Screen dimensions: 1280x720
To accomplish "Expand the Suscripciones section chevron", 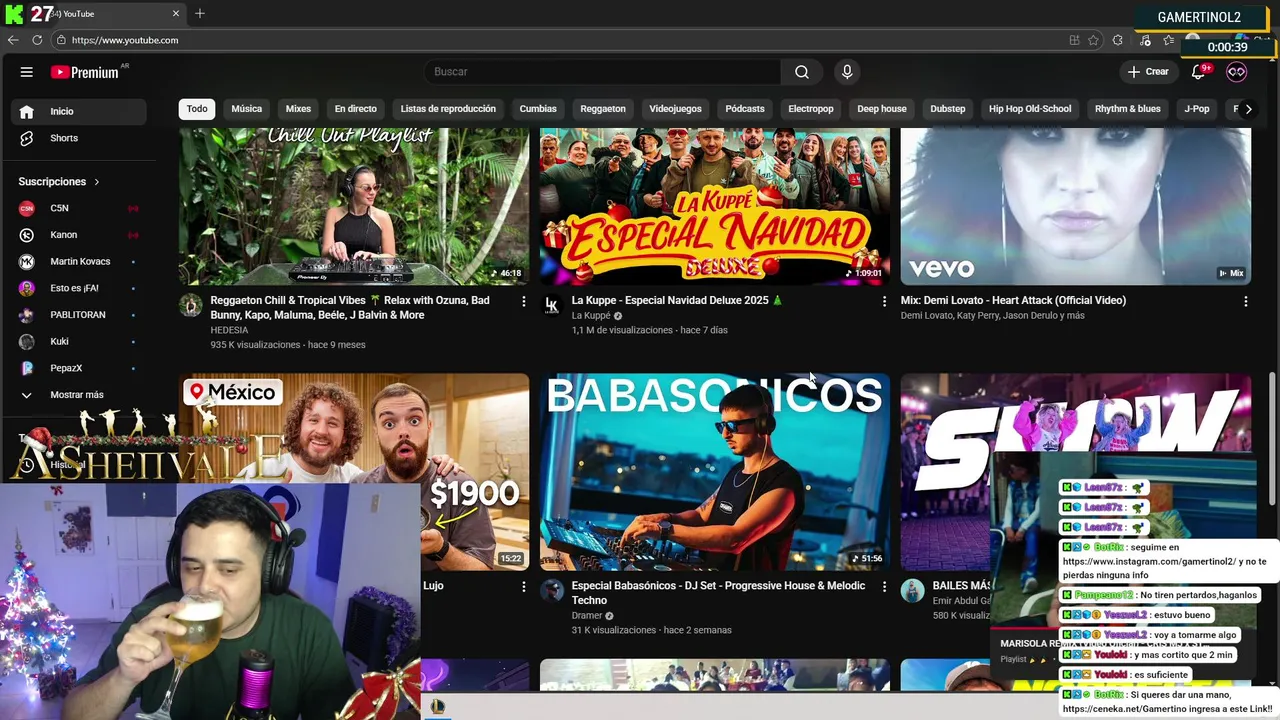I will [97, 182].
